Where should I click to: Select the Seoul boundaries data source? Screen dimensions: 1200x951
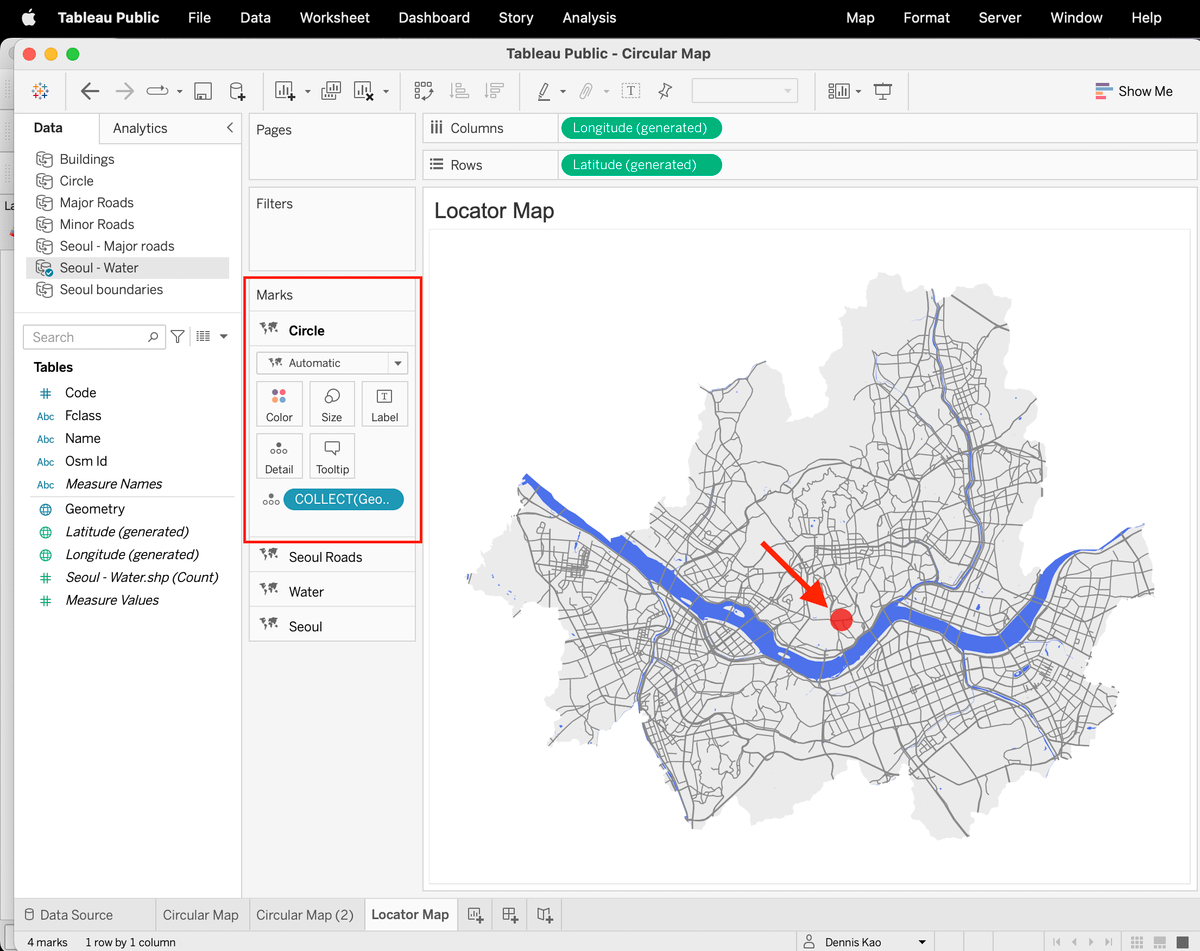point(111,290)
